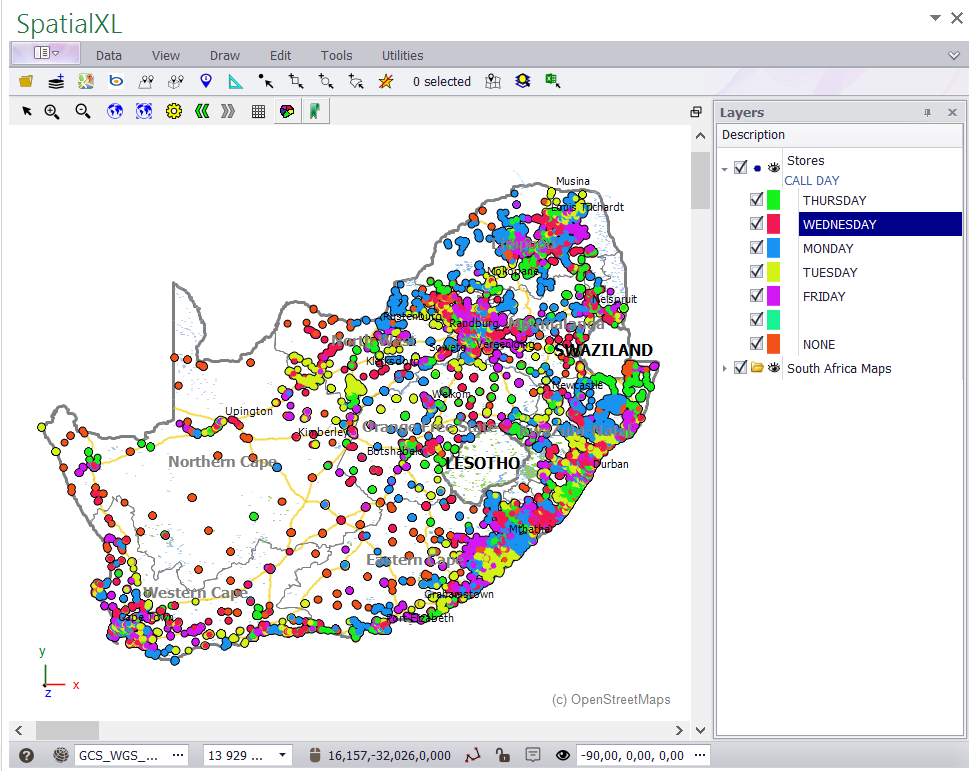
Task: Click the red WEDNESDAY color swatch
Action: click(x=773, y=224)
